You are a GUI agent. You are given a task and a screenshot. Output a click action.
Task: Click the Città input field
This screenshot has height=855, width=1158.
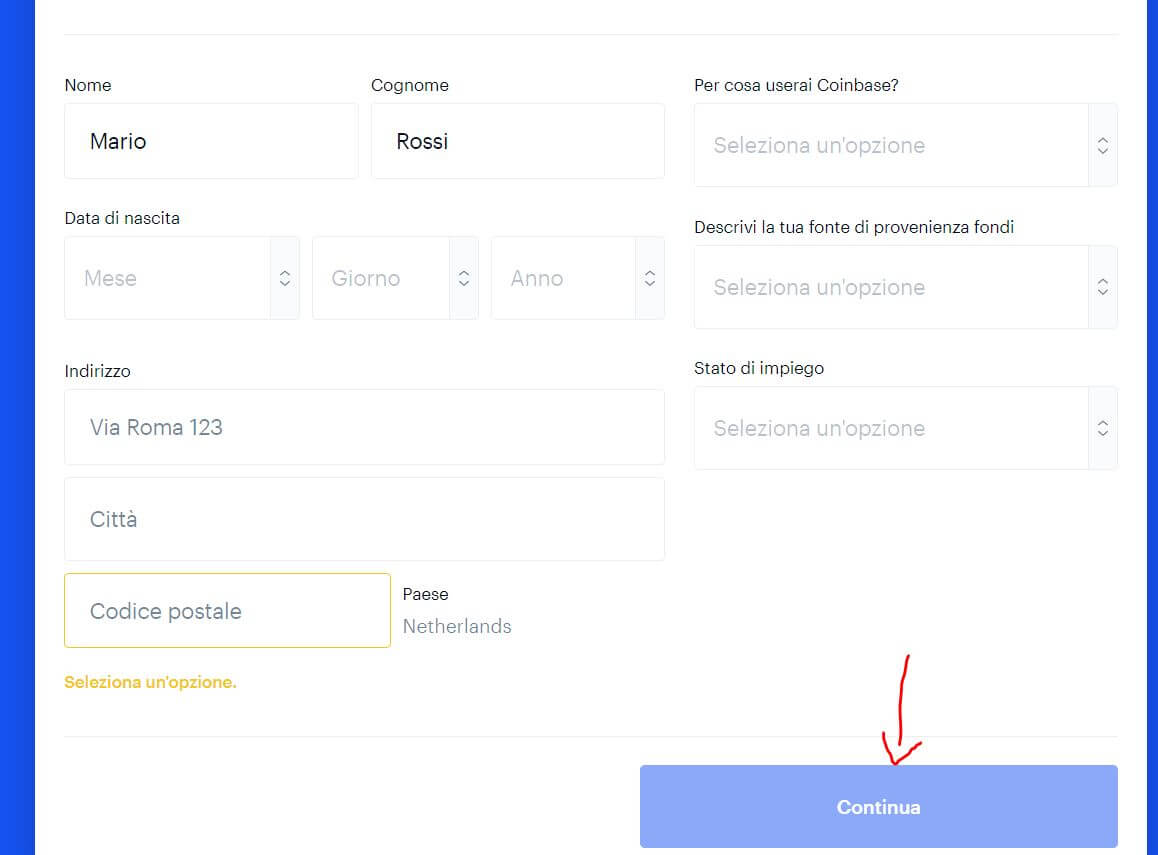coord(364,519)
